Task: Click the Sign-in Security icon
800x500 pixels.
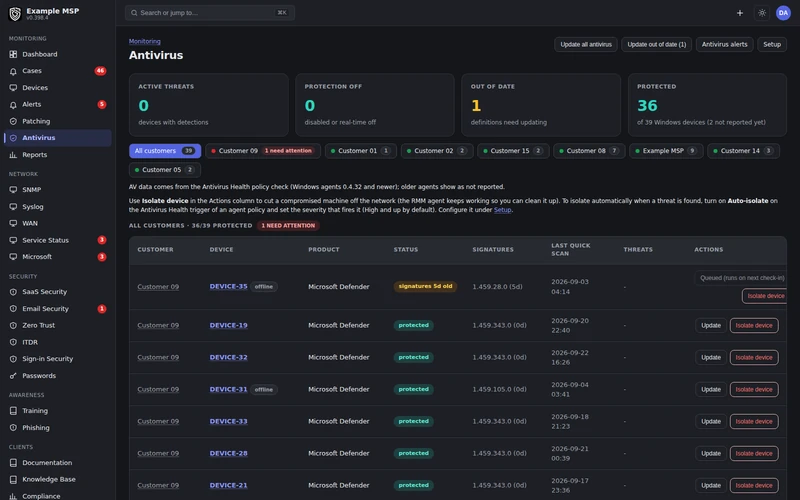Action: tap(13, 359)
